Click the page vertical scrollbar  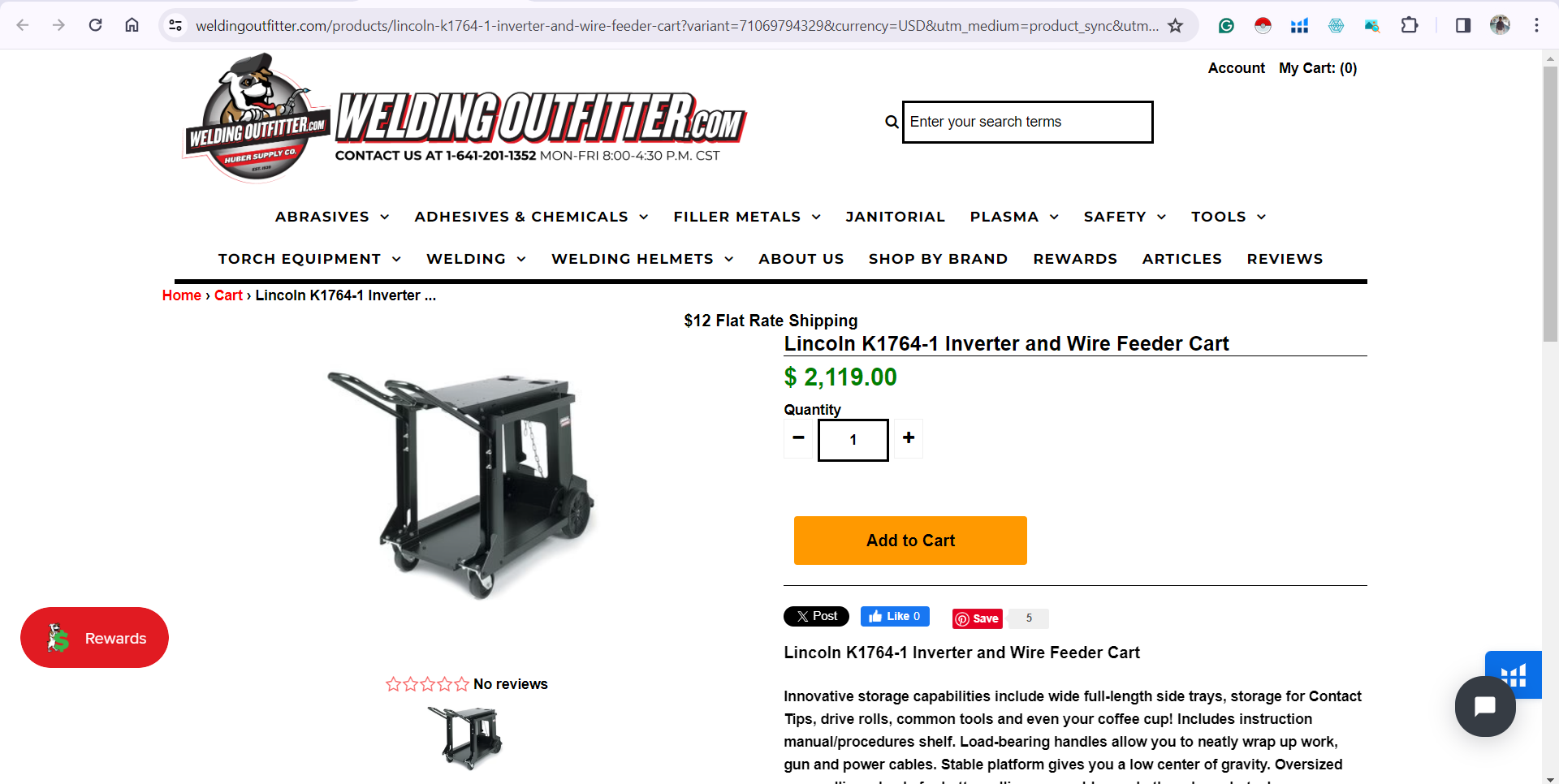[x=1550, y=203]
